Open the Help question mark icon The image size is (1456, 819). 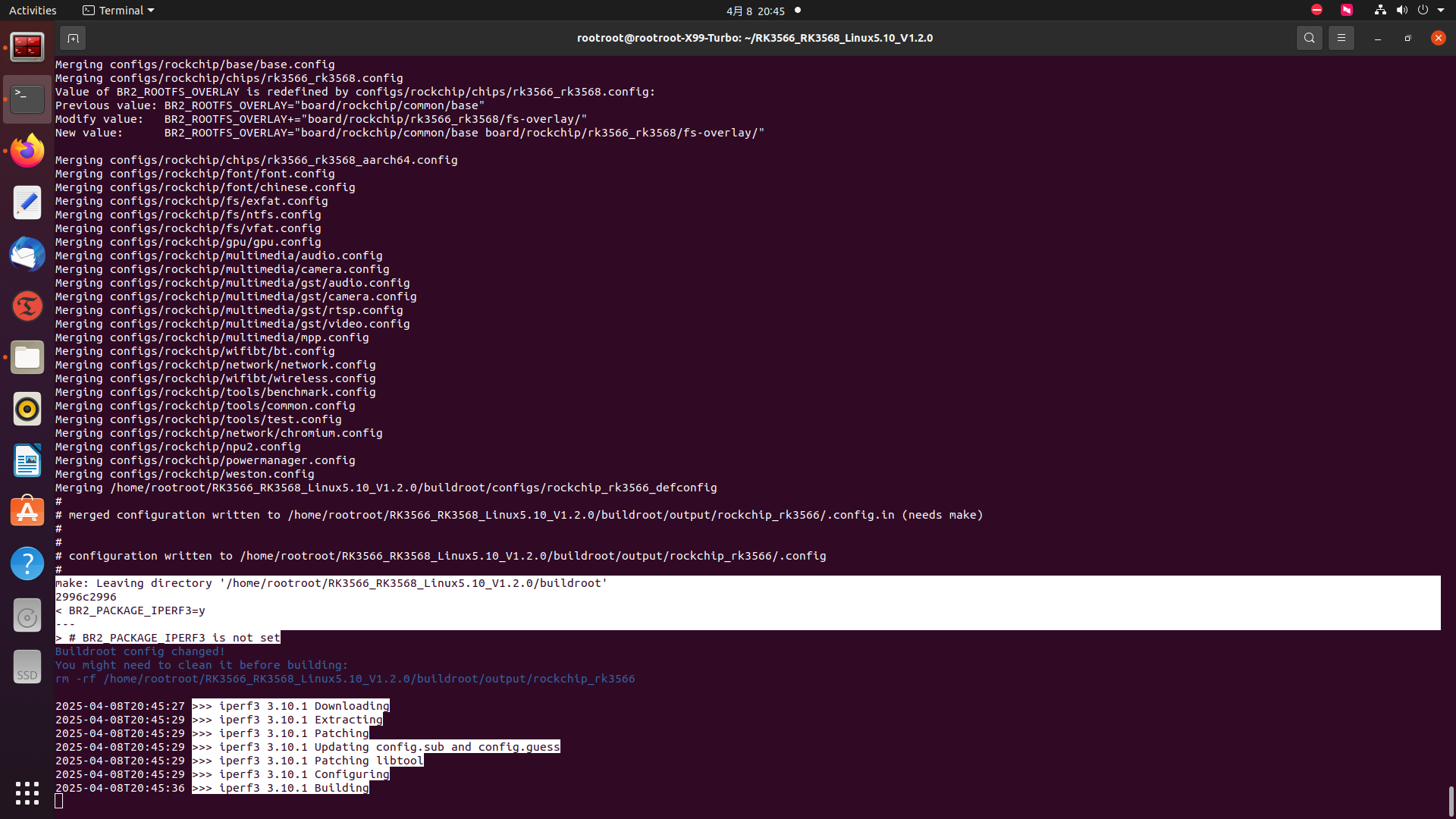tap(27, 564)
